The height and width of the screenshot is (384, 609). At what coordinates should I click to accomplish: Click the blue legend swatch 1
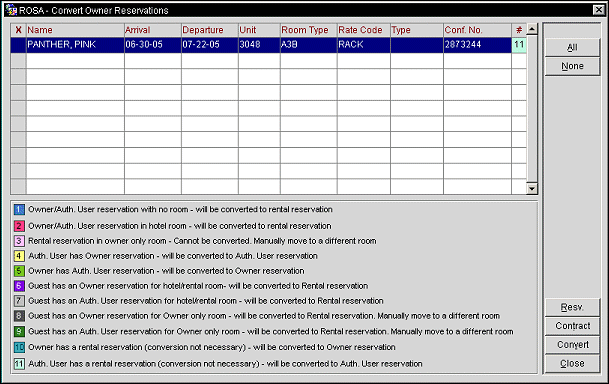19,210
